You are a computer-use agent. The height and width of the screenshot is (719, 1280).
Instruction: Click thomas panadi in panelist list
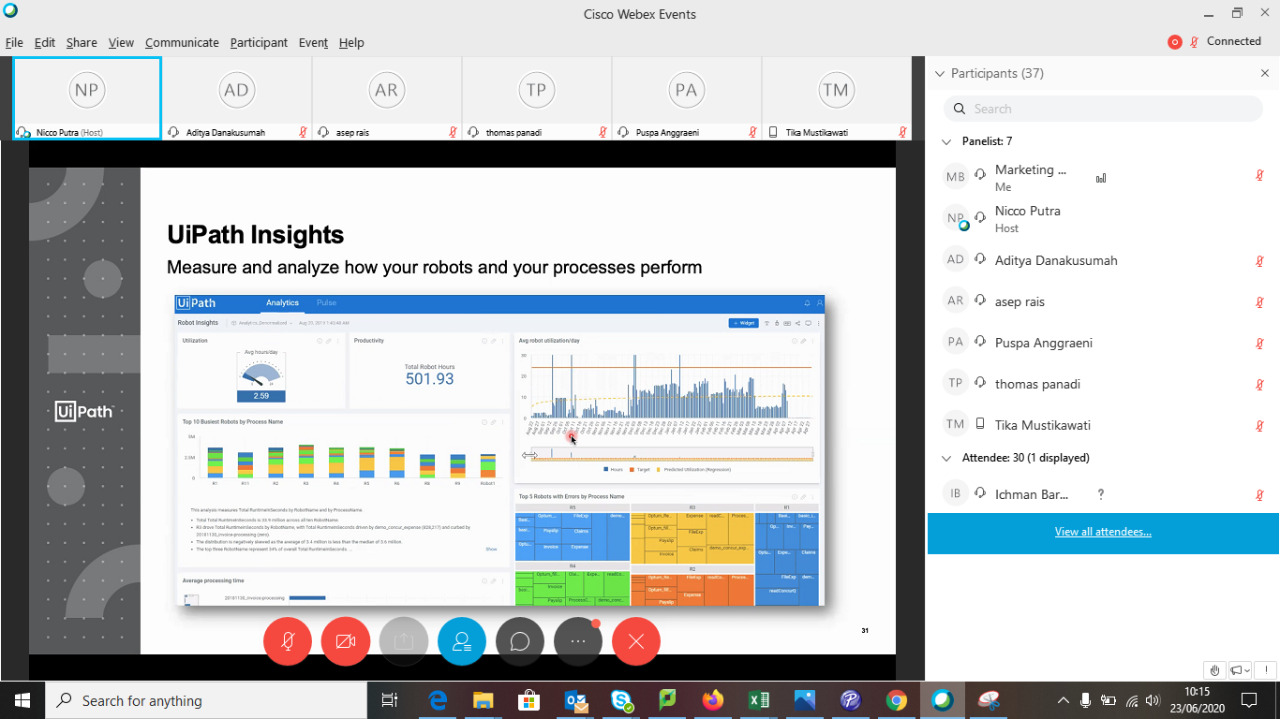pos(1103,384)
